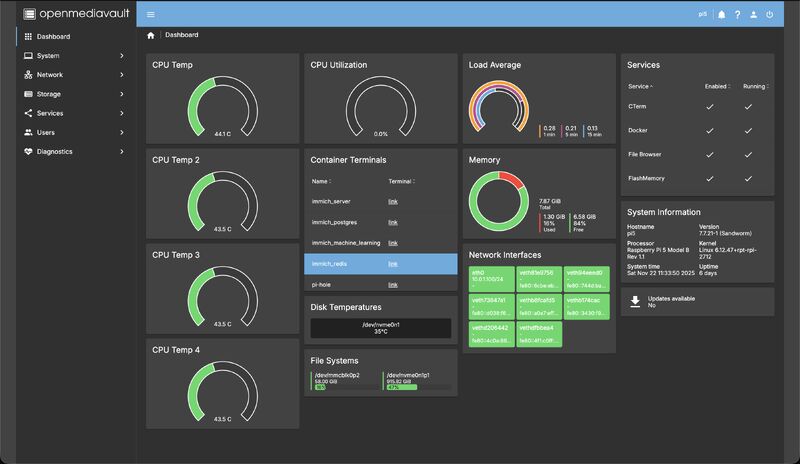Screen dimensions: 800x464
Task: Open the user account icon
Action: click(754, 15)
